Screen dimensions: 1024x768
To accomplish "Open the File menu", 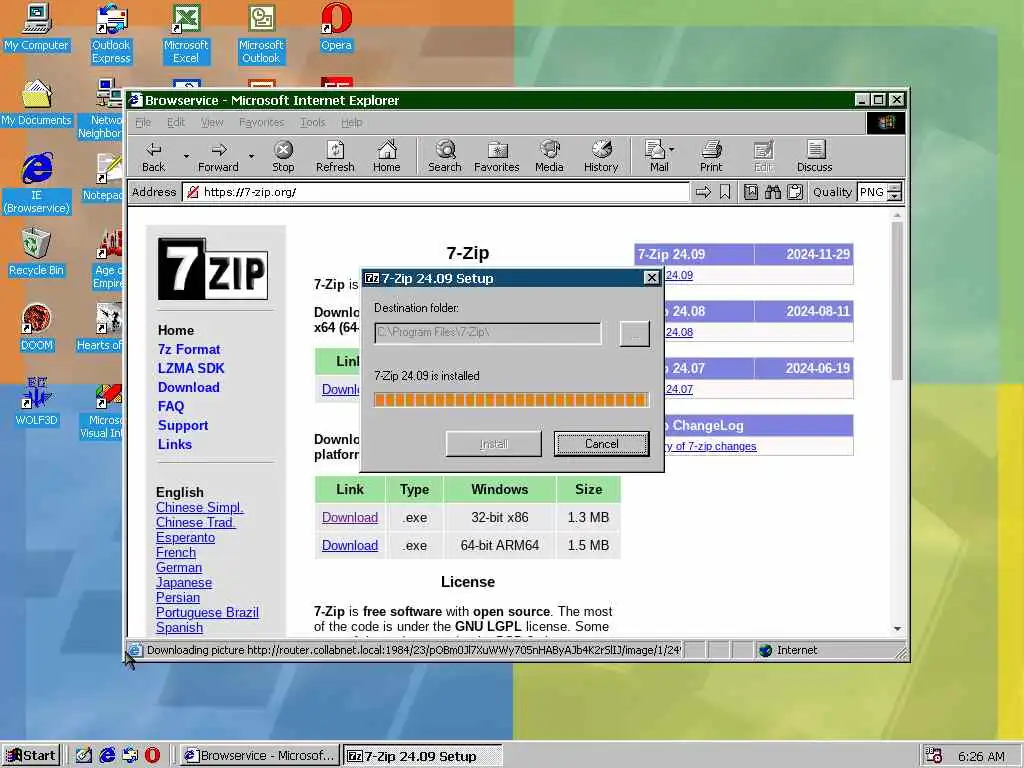I will [x=143, y=122].
